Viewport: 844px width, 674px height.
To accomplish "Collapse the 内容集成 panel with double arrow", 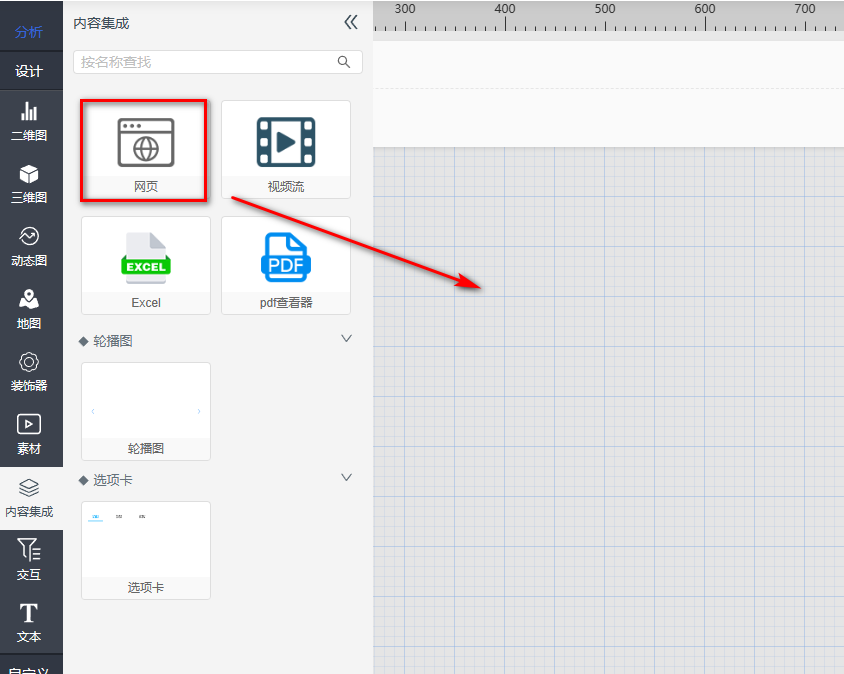I will [350, 22].
